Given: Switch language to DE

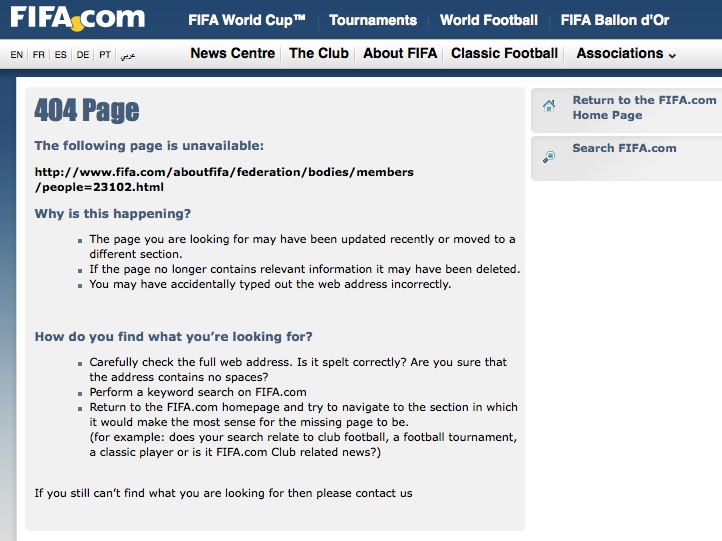Looking at the screenshot, I should coord(83,55).
